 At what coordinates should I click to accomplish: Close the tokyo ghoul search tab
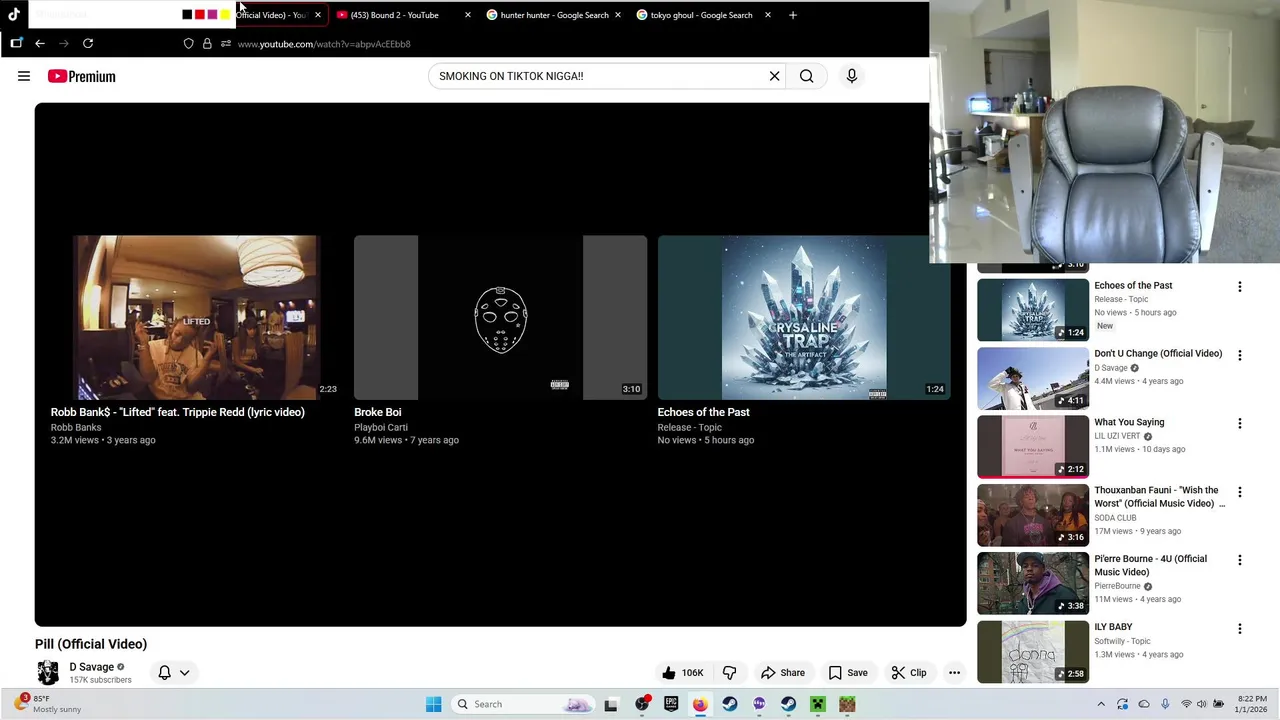(x=767, y=15)
